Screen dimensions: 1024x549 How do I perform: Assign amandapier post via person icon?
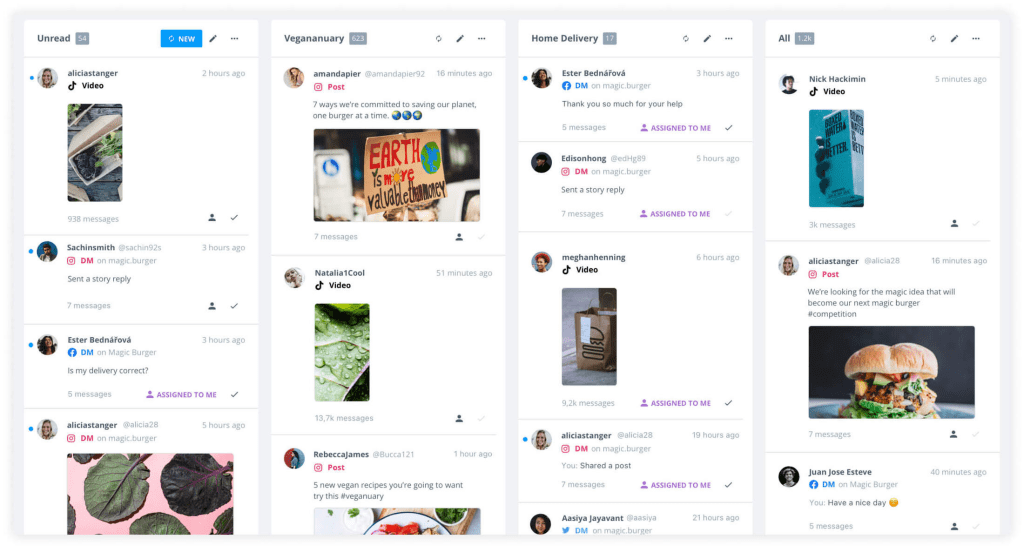click(x=459, y=237)
